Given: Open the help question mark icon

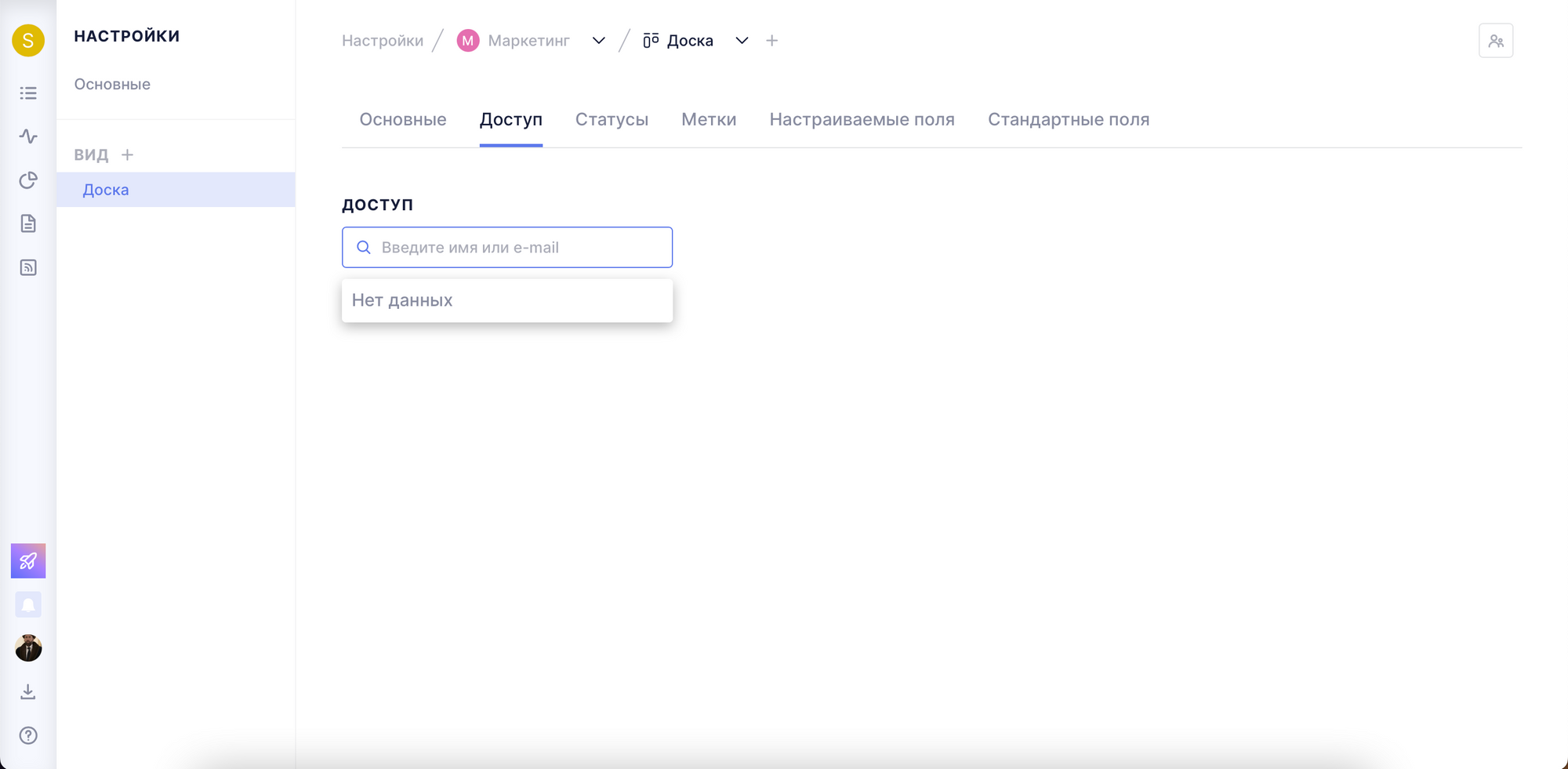Looking at the screenshot, I should [28, 735].
